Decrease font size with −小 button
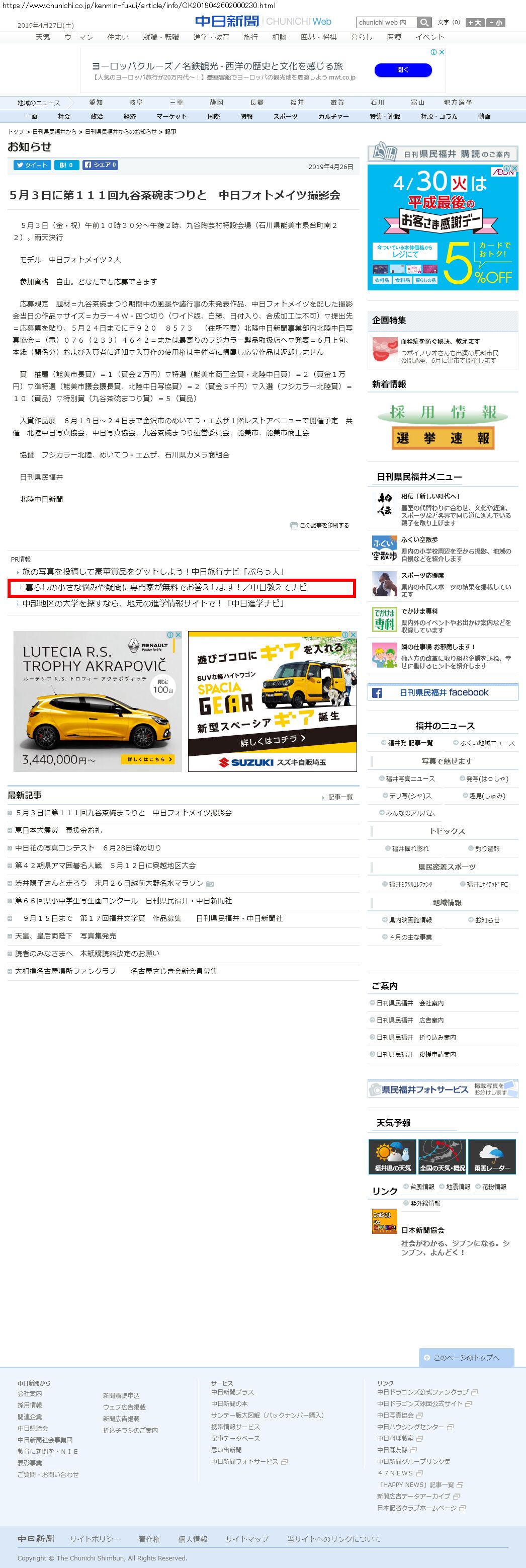The height and width of the screenshot is (1568, 526). coord(496,23)
